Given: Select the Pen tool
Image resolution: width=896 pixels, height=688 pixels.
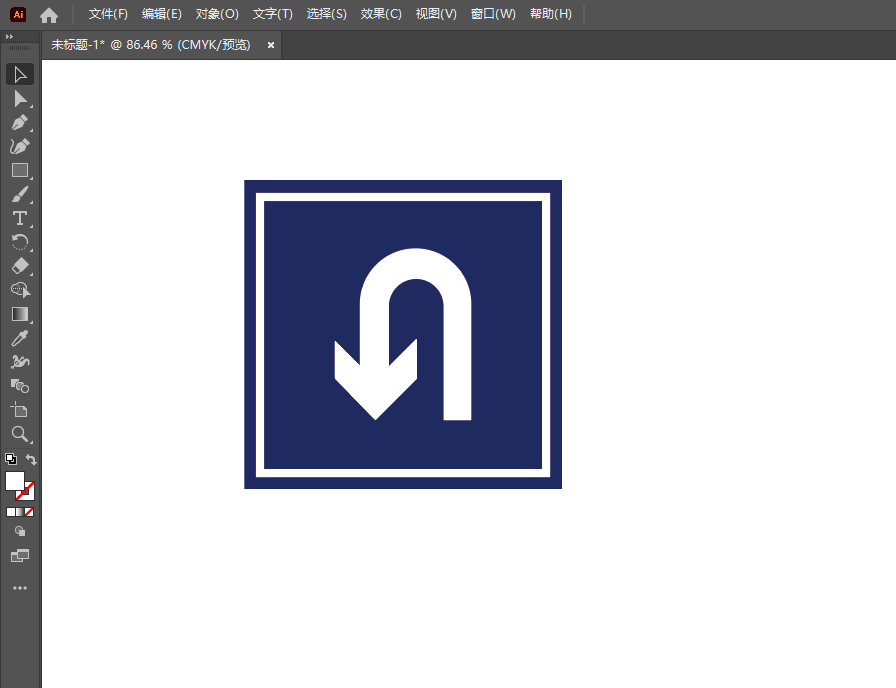Looking at the screenshot, I should click(x=20, y=122).
